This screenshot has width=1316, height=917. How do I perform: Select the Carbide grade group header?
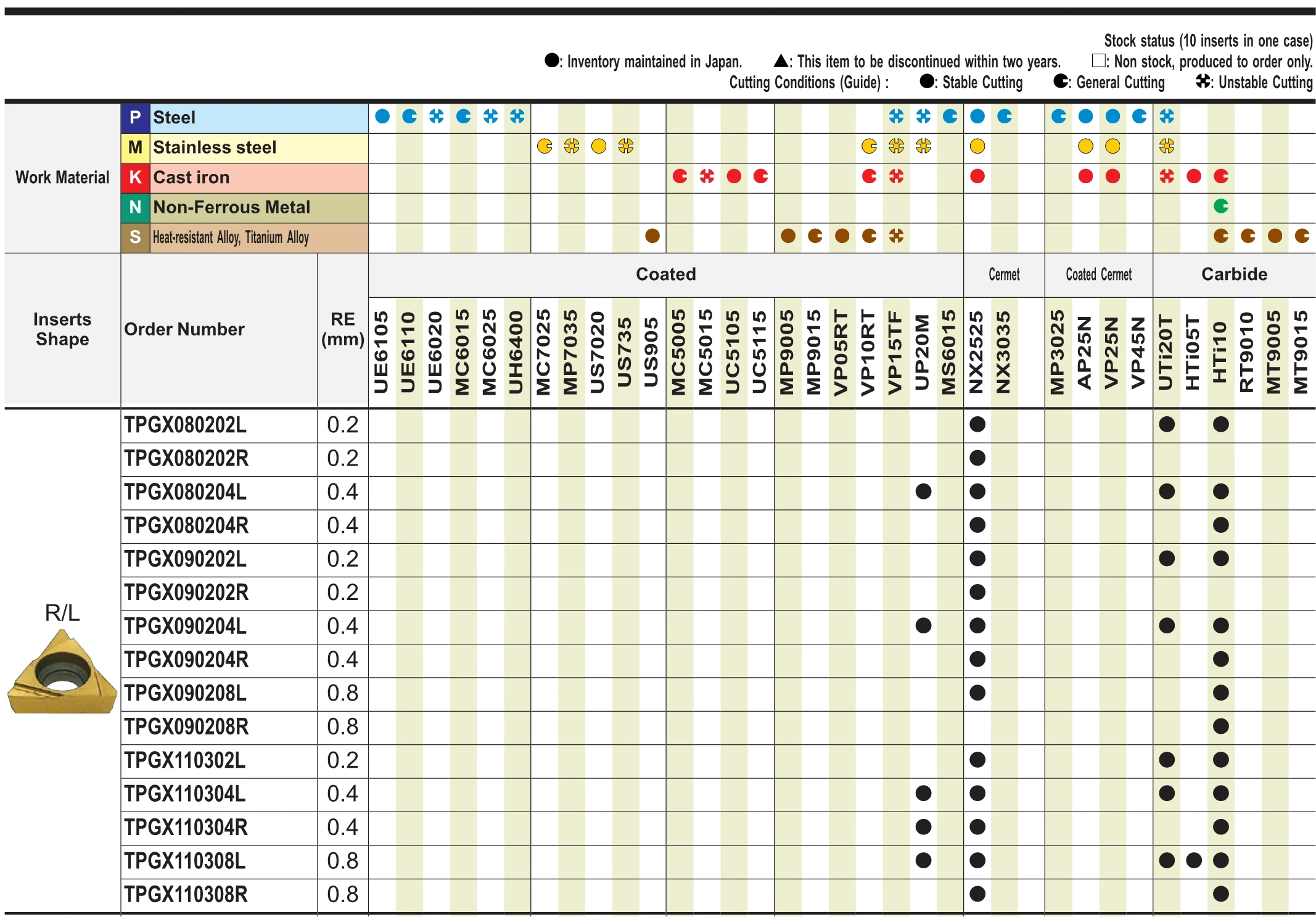[x=1233, y=274]
